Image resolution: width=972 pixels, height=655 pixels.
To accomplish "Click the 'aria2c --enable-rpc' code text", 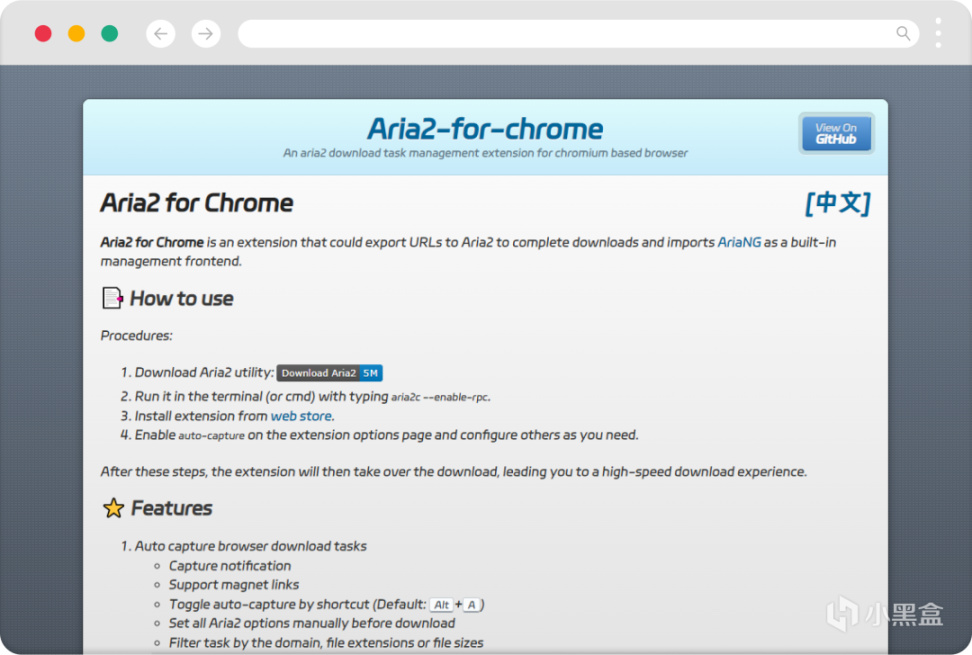I will tap(440, 397).
